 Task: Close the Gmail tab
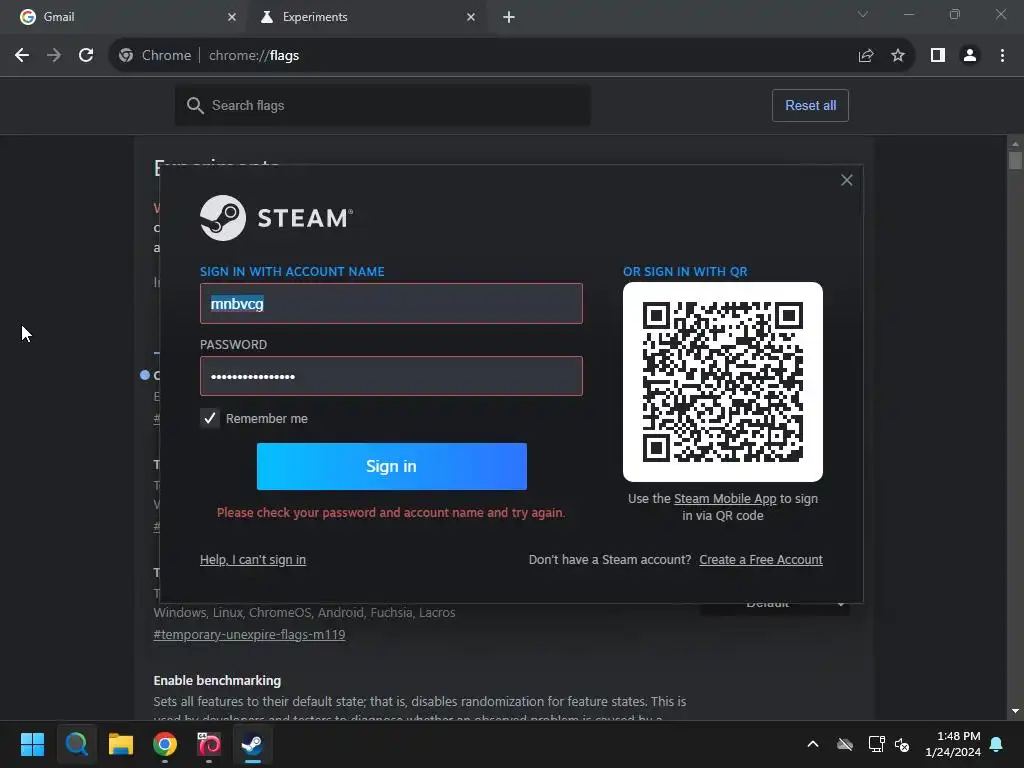[232, 17]
